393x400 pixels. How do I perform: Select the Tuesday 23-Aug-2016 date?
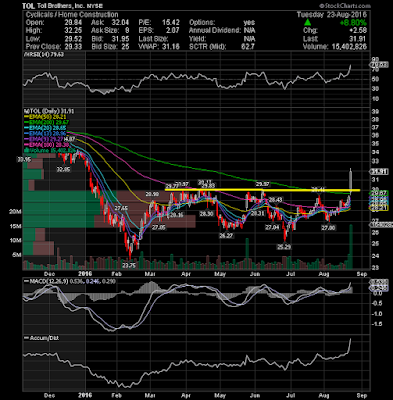pyautogui.click(x=332, y=15)
